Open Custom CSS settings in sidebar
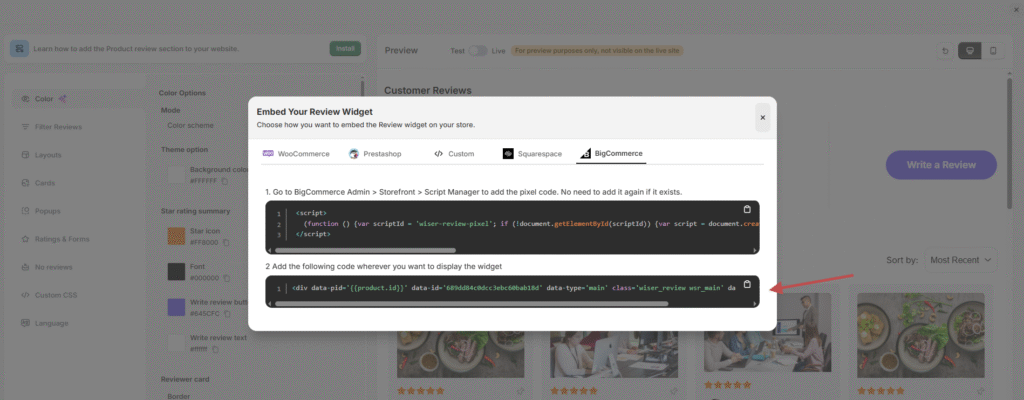This screenshot has width=1024, height=400. point(57,295)
